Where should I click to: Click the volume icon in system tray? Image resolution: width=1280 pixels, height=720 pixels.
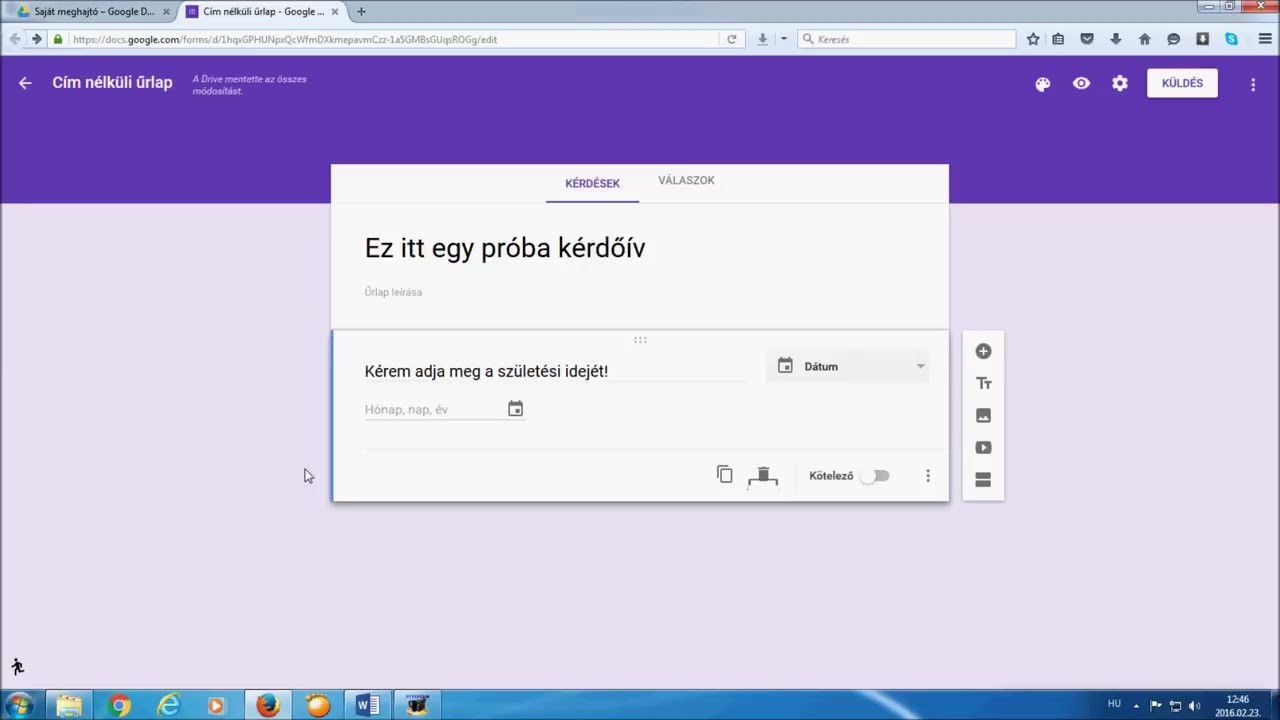1194,706
